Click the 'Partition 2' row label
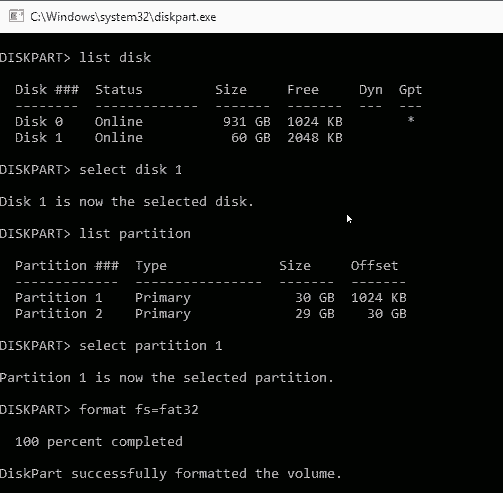Image resolution: width=503 pixels, height=493 pixels. tap(59, 314)
